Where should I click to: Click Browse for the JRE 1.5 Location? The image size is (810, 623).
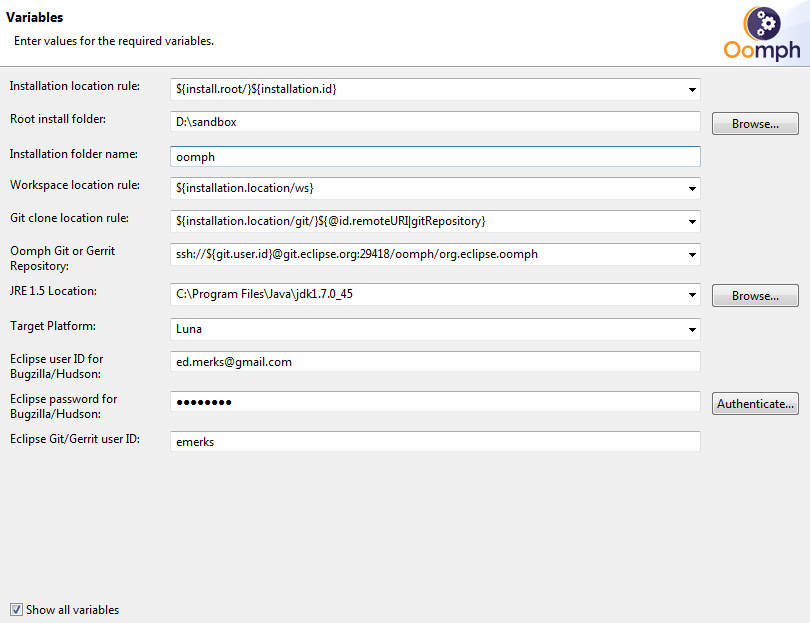(x=755, y=296)
